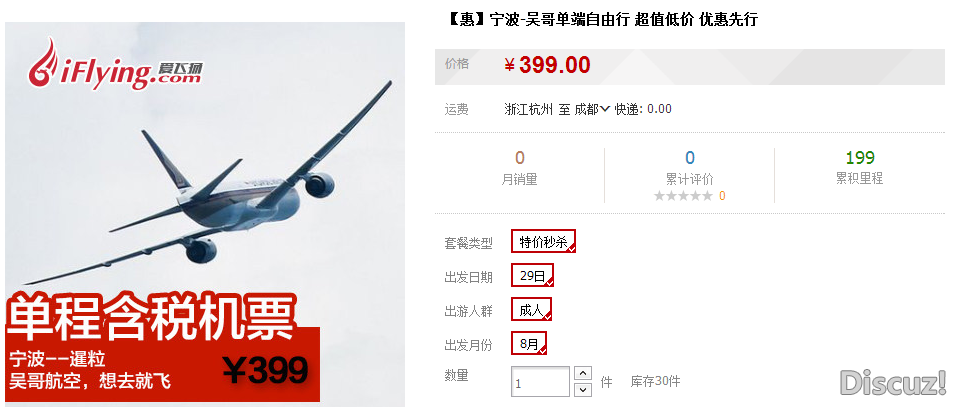View the 月销量 monthly sales count

520,158
